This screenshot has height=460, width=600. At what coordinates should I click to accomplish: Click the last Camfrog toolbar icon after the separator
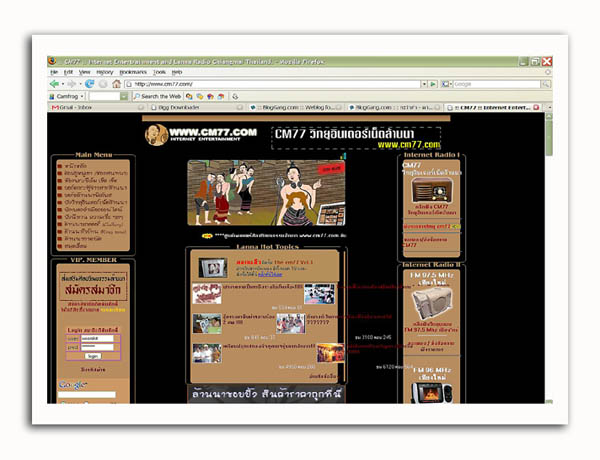click(x=235, y=96)
